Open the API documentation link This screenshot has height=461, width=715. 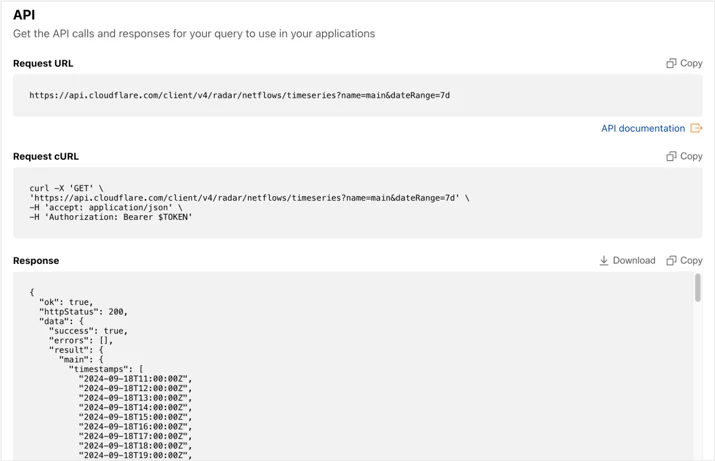643,128
